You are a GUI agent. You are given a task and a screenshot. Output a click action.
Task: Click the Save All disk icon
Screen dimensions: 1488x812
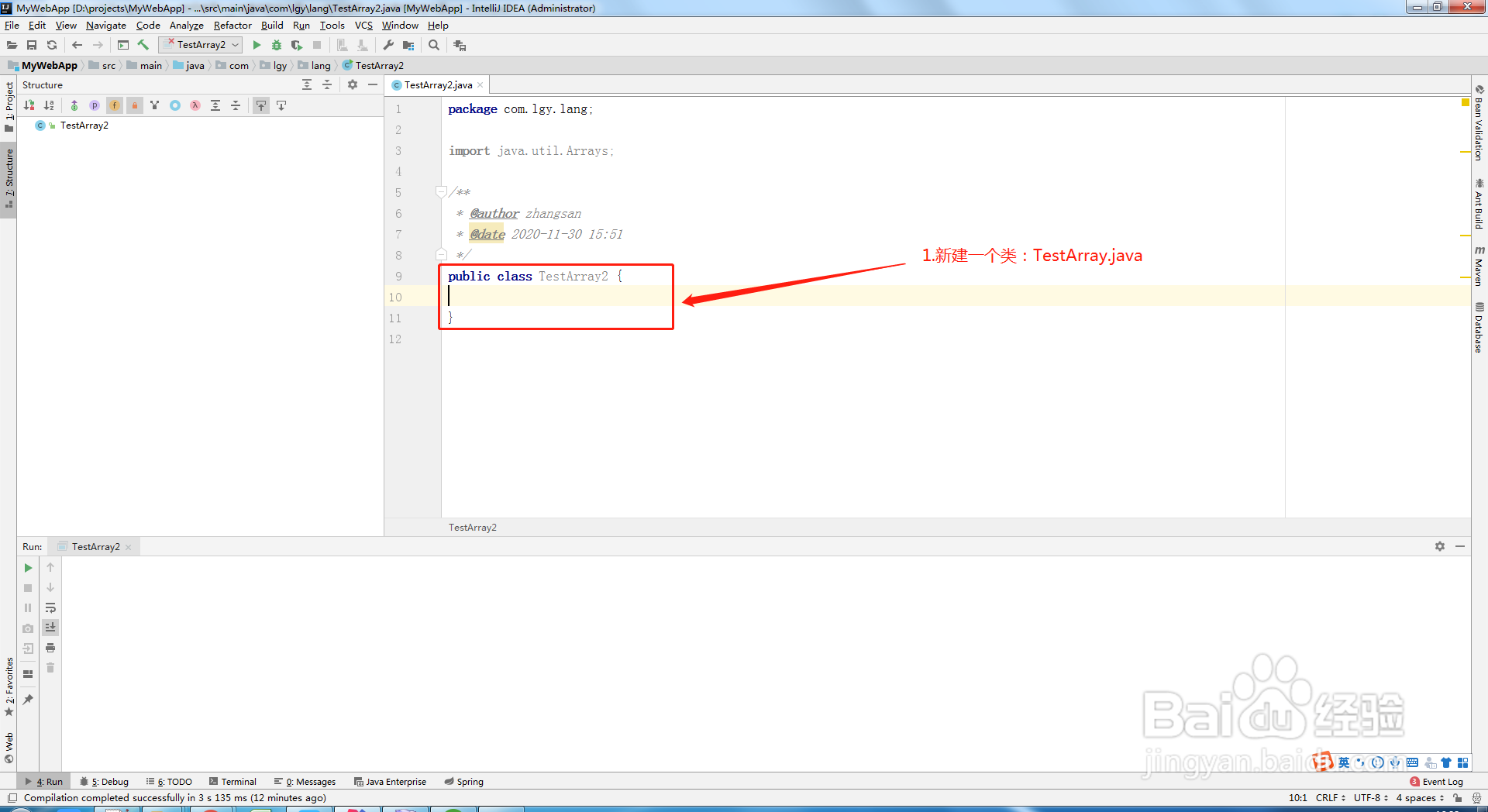tap(32, 45)
